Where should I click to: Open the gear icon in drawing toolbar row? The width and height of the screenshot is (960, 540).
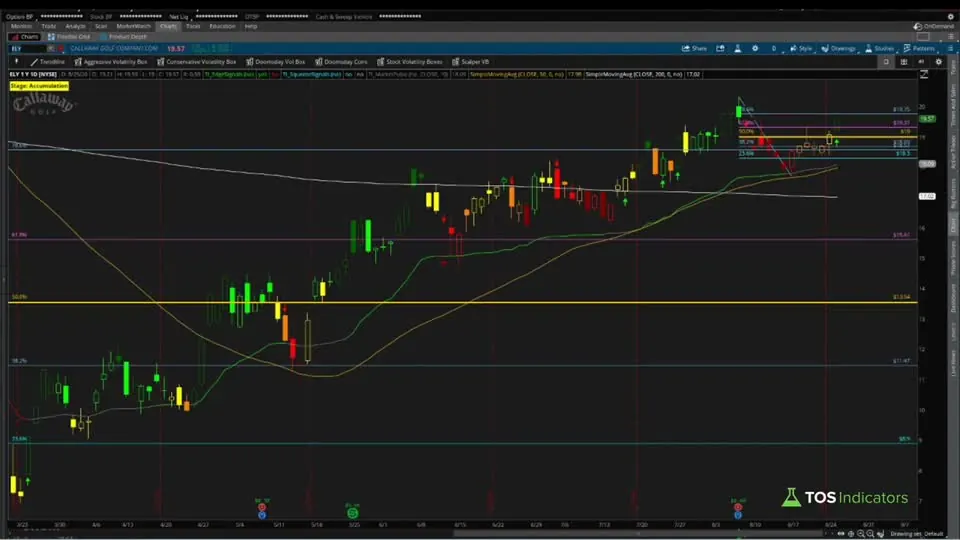click(939, 62)
